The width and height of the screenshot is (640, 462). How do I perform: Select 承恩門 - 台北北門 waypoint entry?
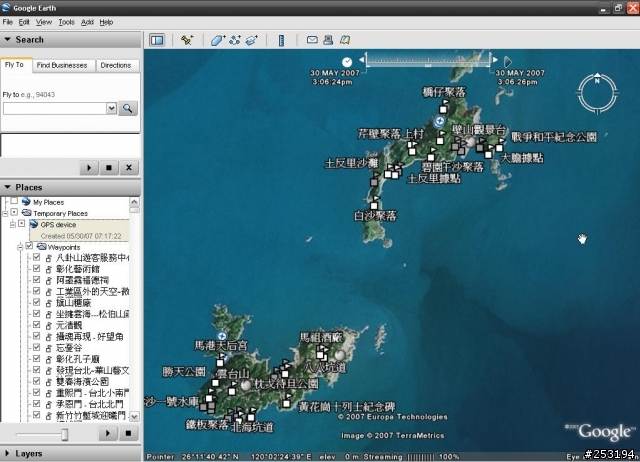pyautogui.click(x=89, y=404)
